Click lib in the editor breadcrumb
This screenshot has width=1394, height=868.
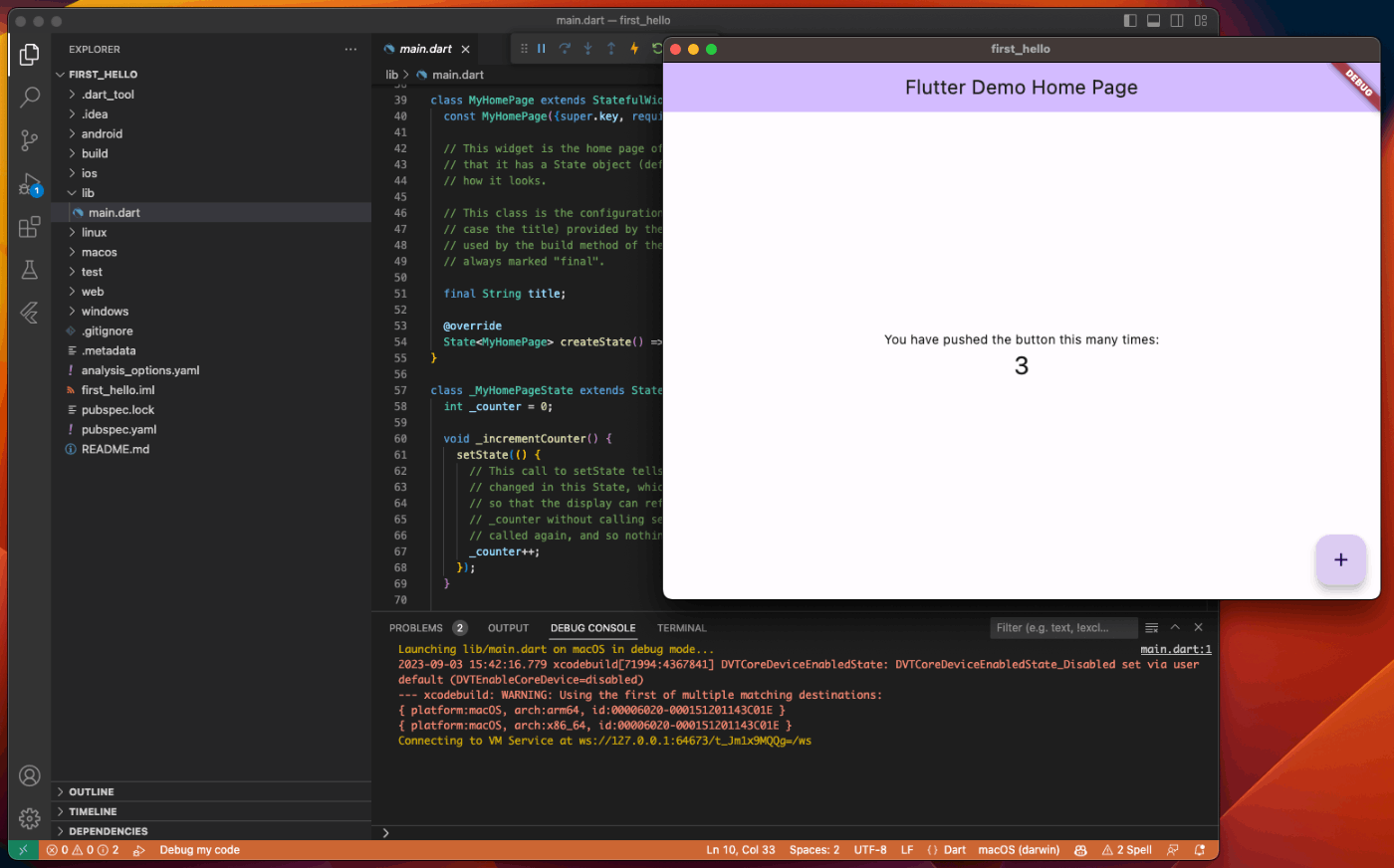coord(392,75)
